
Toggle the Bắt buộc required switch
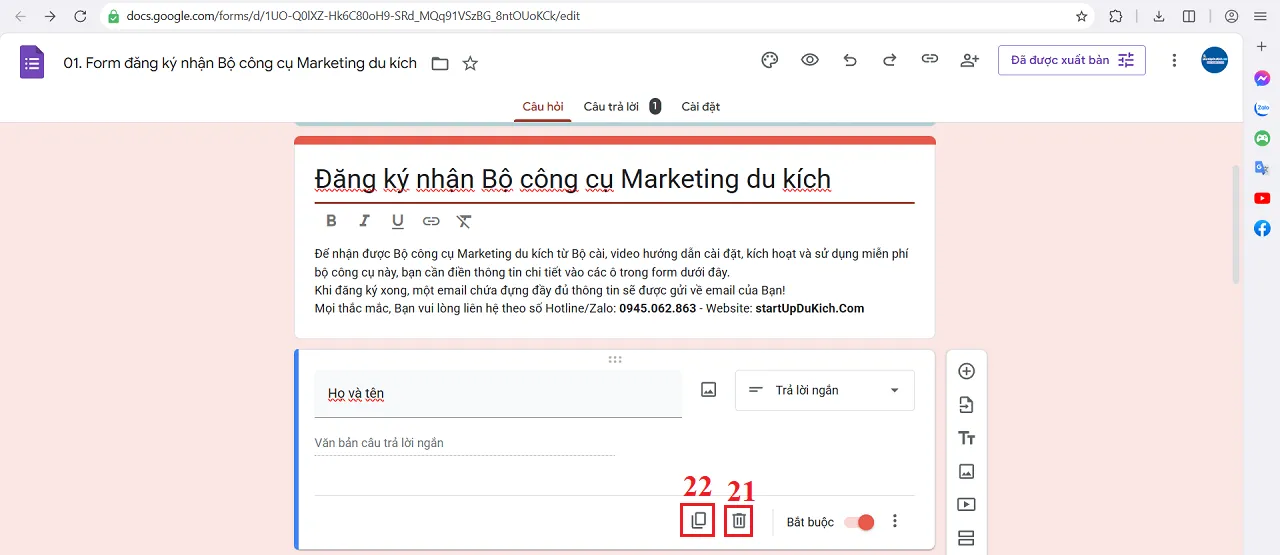[859, 522]
